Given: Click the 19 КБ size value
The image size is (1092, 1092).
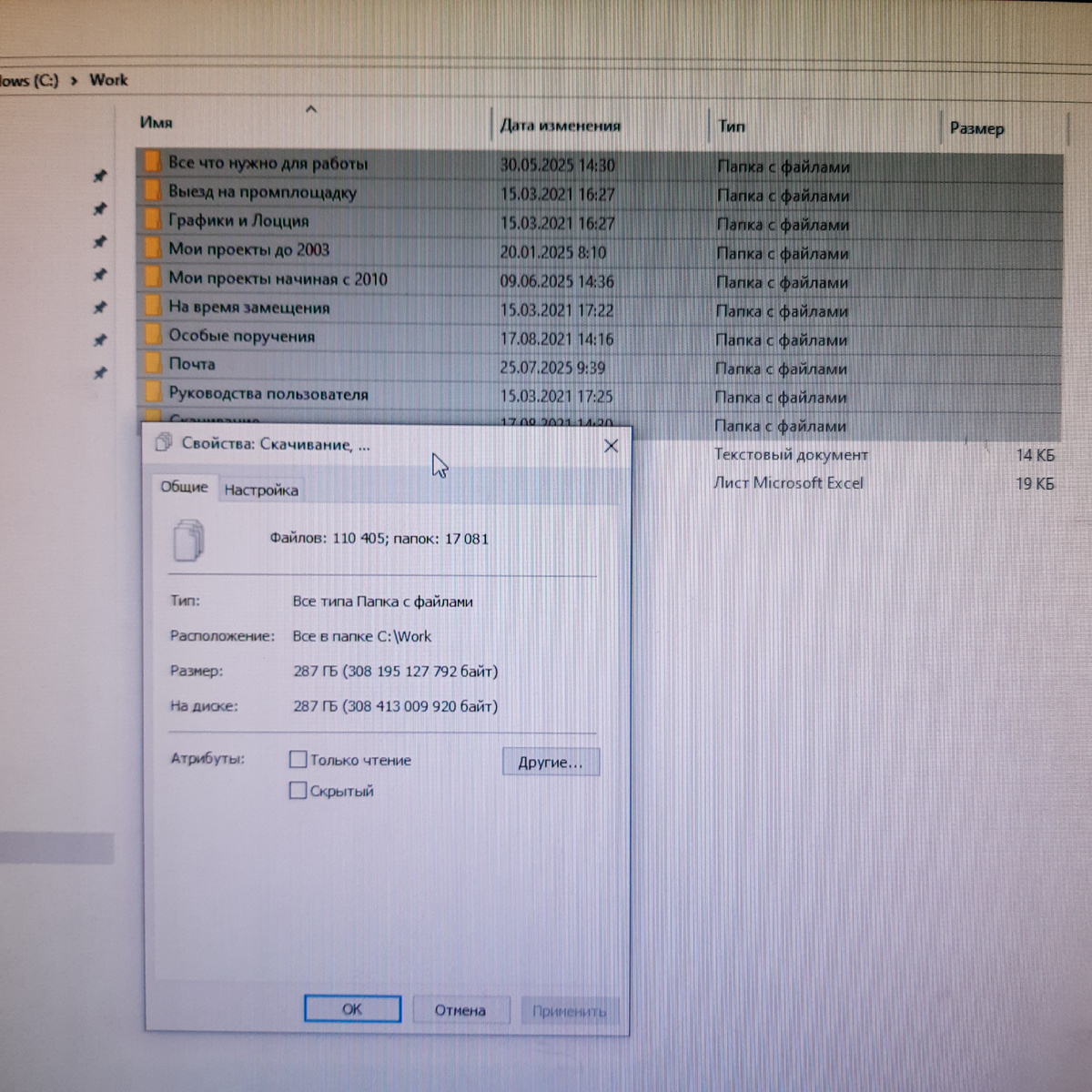Looking at the screenshot, I should (1035, 483).
